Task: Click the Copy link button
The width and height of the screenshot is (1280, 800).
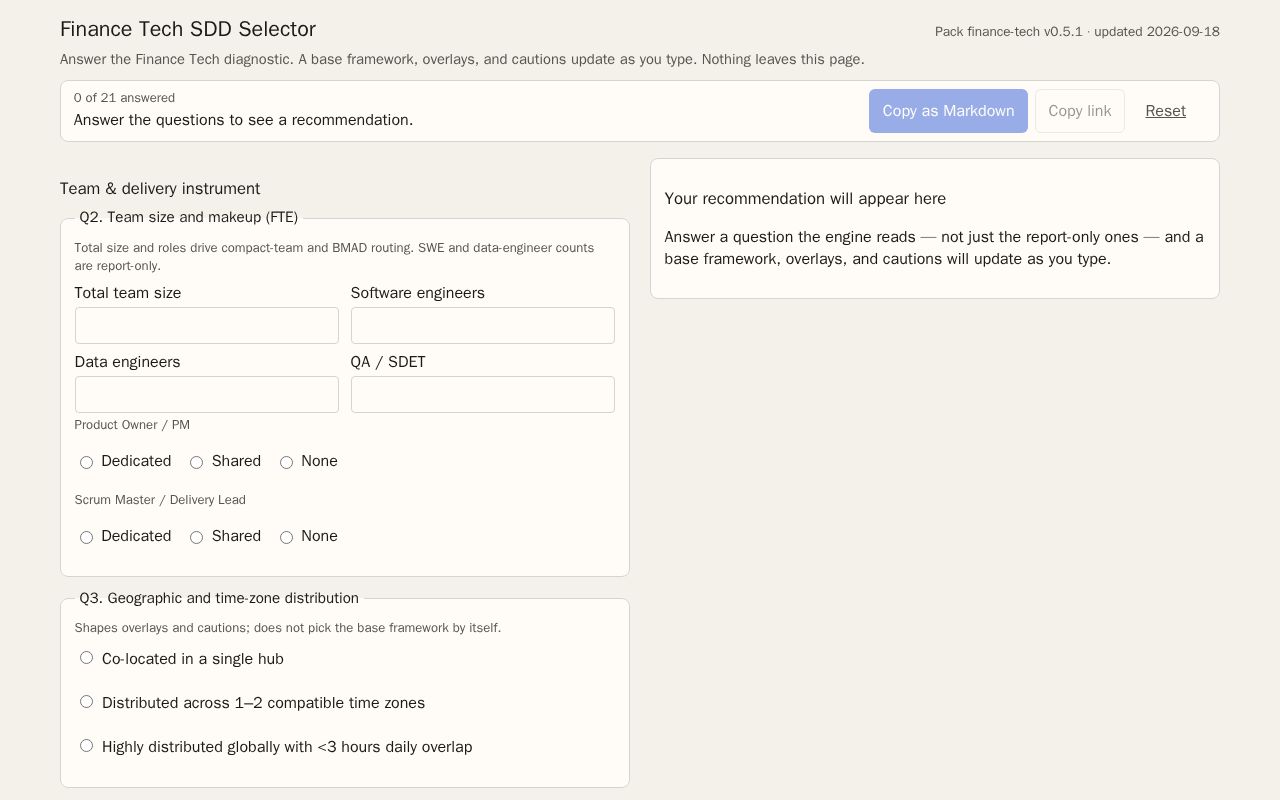Action: tap(1080, 111)
